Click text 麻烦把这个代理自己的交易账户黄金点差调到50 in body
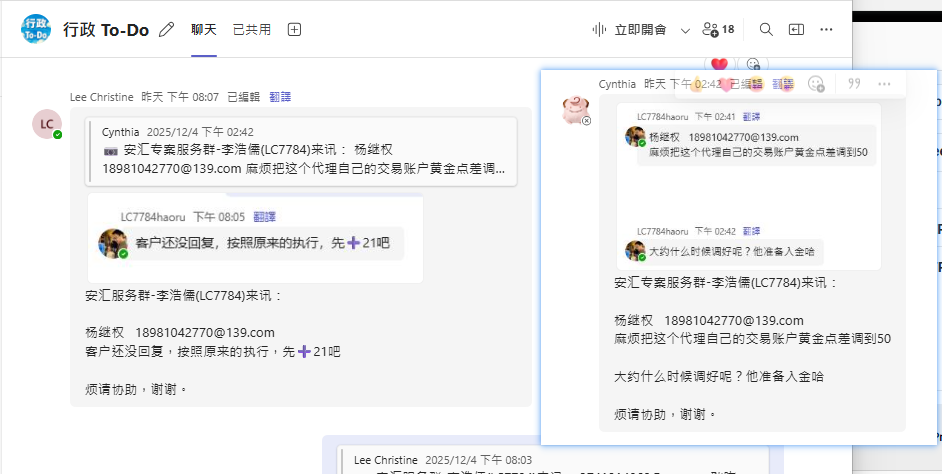The image size is (942, 474). click(x=752, y=339)
